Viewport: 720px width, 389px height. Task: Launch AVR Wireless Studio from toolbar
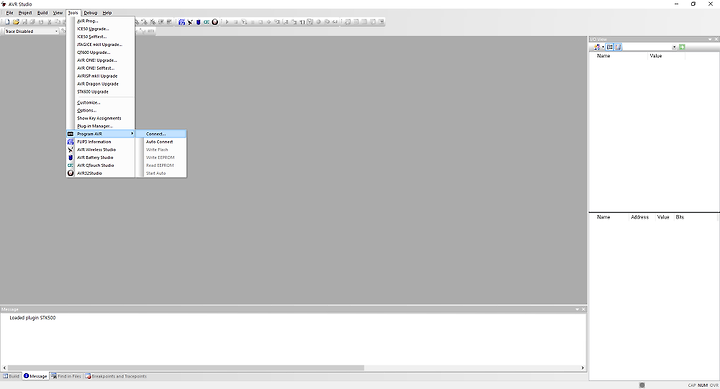point(190,22)
